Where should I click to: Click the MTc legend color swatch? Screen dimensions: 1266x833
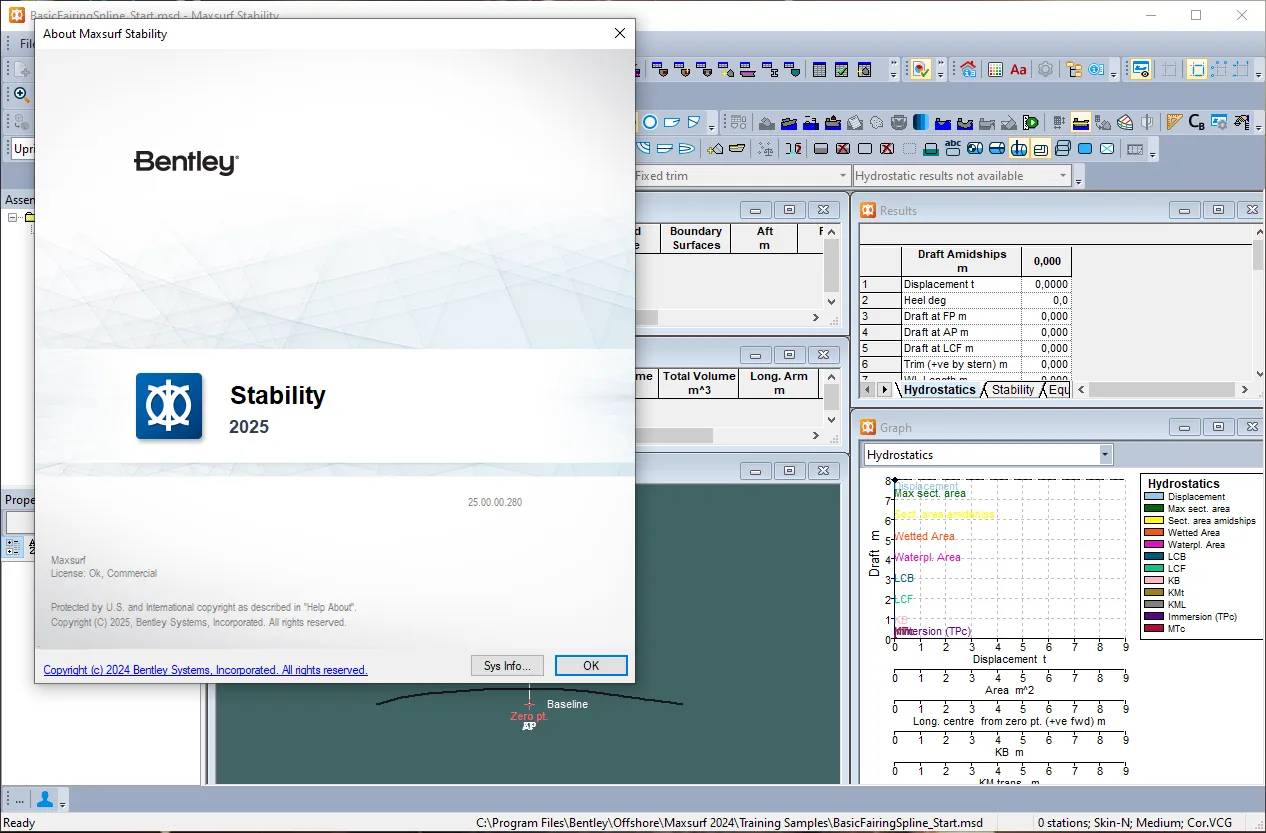[1155, 628]
